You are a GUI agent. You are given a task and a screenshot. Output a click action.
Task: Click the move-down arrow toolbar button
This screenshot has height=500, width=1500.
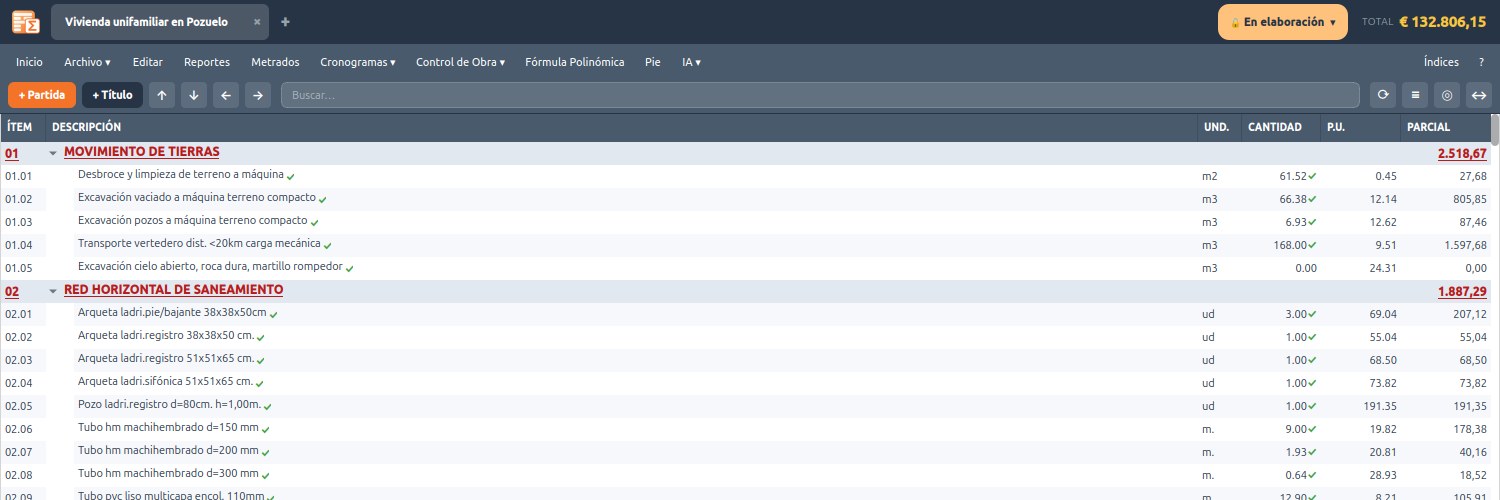tap(194, 95)
